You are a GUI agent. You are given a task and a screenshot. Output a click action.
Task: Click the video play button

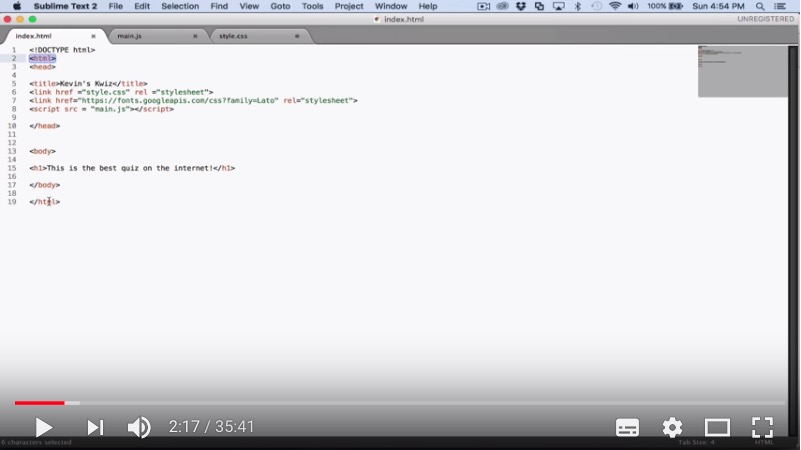pyautogui.click(x=44, y=428)
